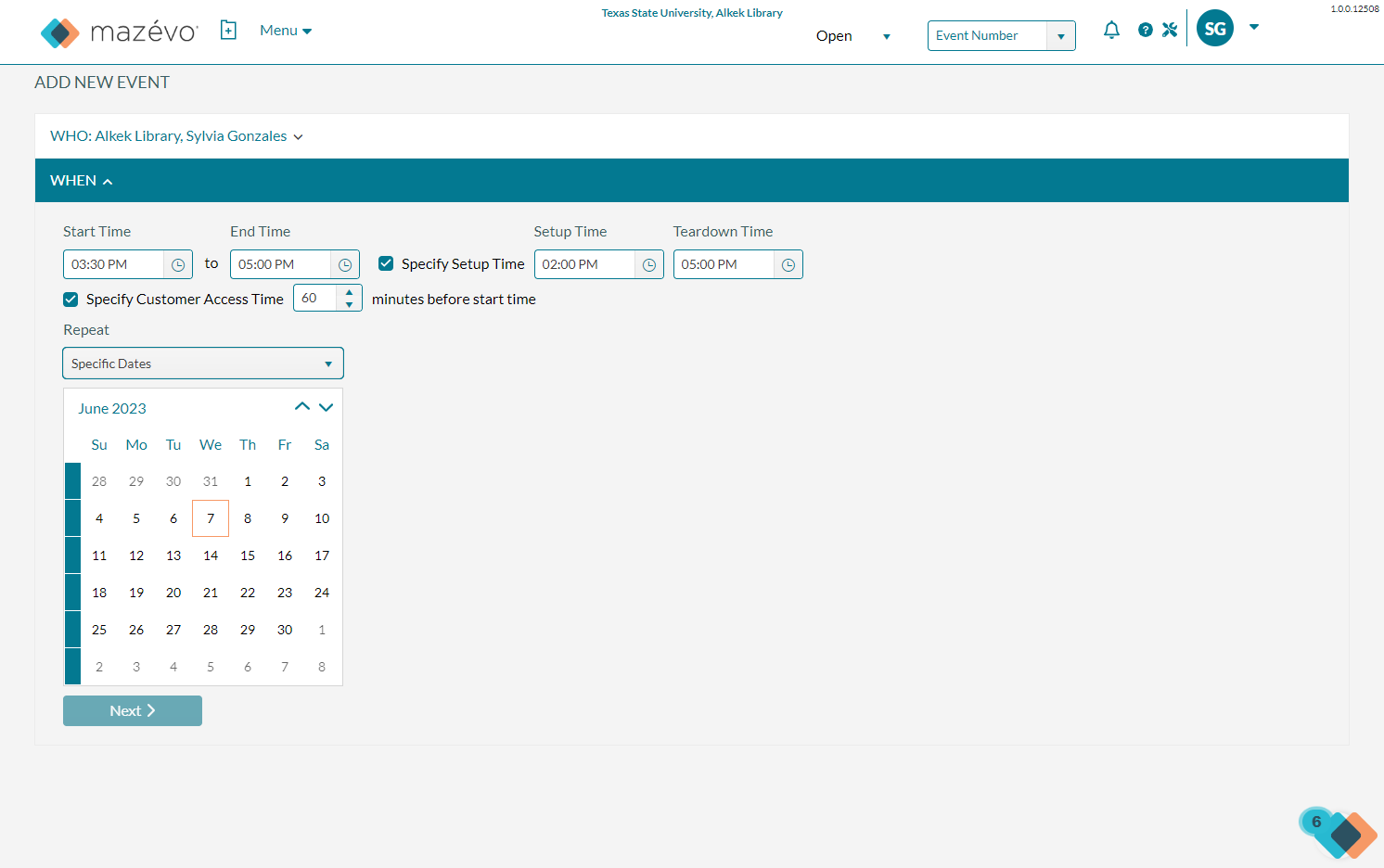Select June 21 in the calendar

211,593
